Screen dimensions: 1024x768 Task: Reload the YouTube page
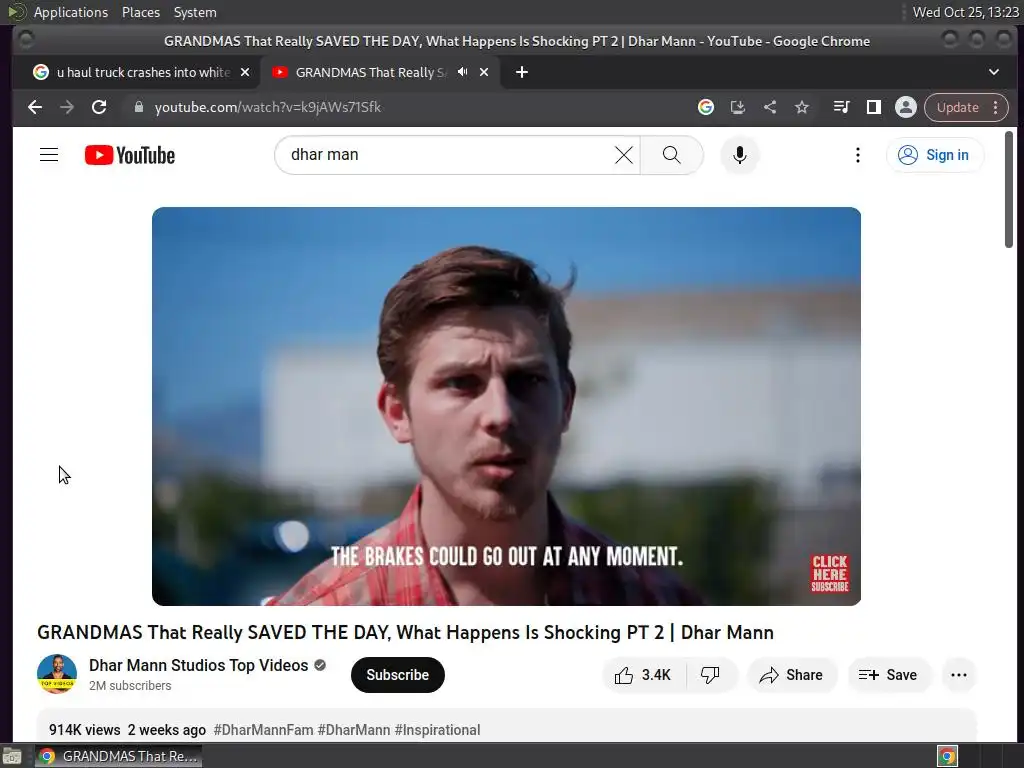coord(99,107)
